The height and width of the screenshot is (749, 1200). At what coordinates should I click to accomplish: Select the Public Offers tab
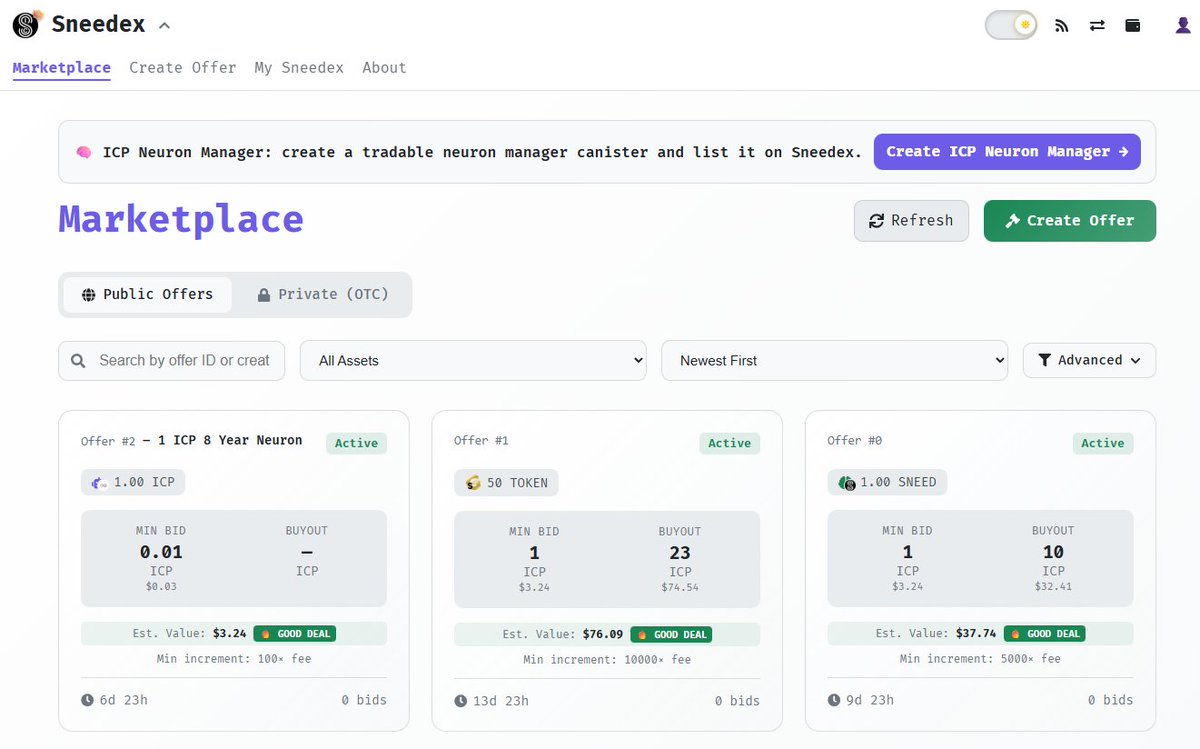pyautogui.click(x=147, y=295)
